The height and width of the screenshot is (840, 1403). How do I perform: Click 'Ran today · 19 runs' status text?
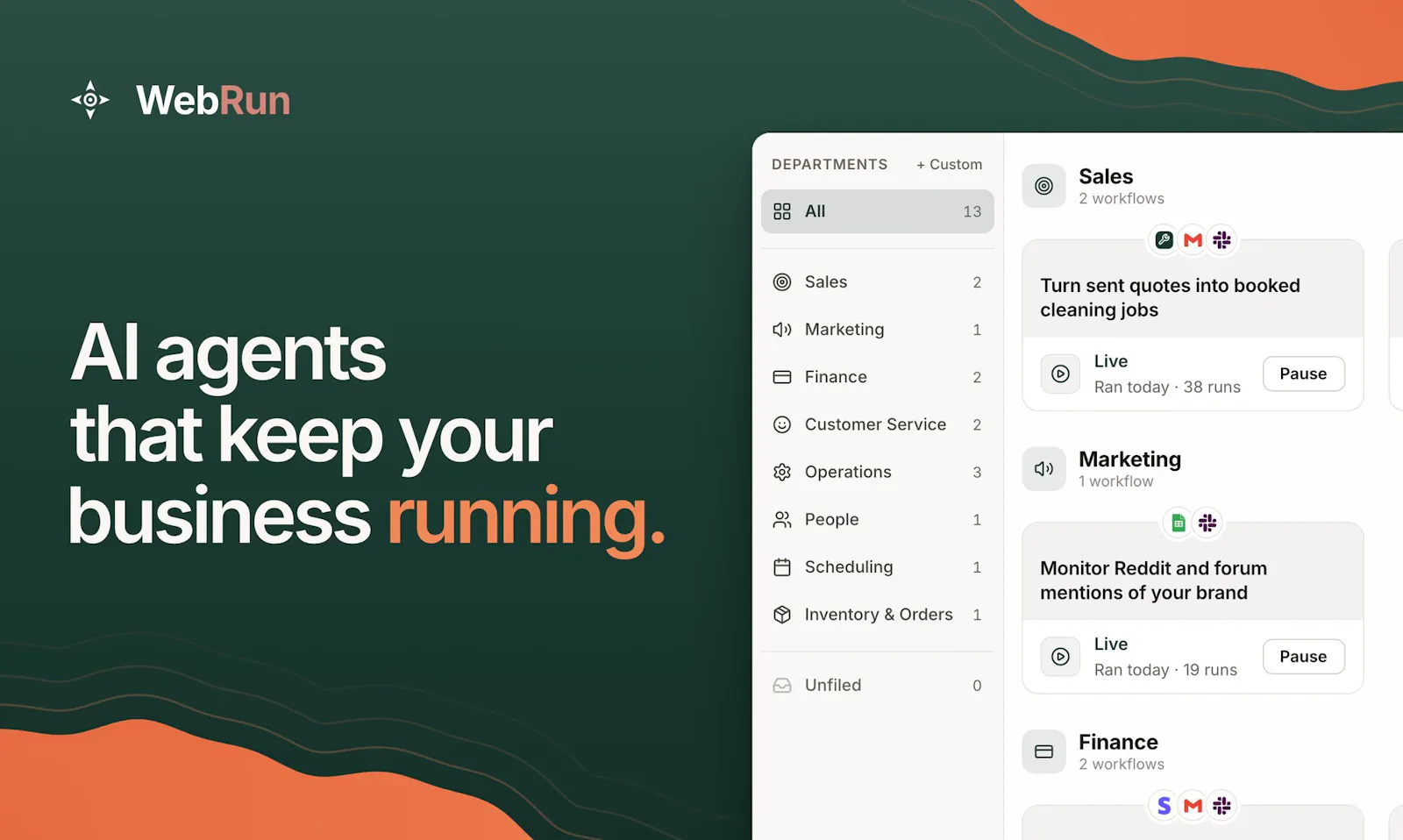point(1165,670)
